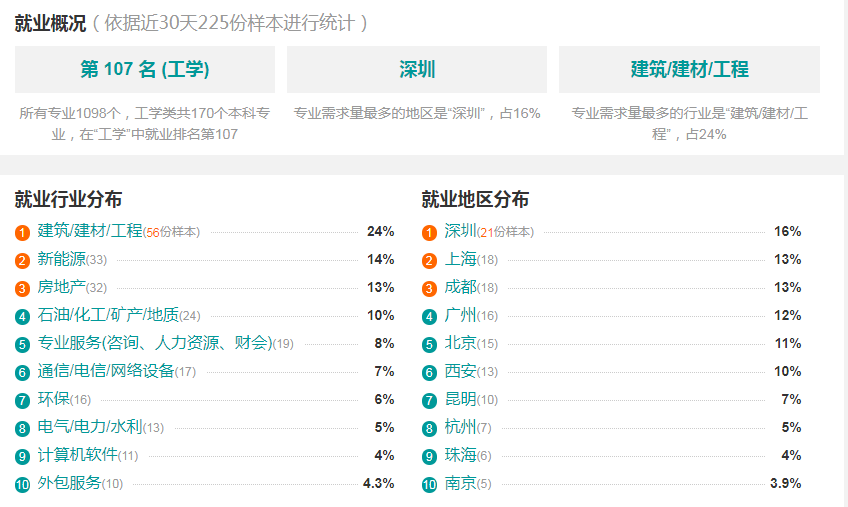Select 专业服务(咨询、人力资源、财会) industry link
Screen dimensions: 848x507
coord(155,343)
